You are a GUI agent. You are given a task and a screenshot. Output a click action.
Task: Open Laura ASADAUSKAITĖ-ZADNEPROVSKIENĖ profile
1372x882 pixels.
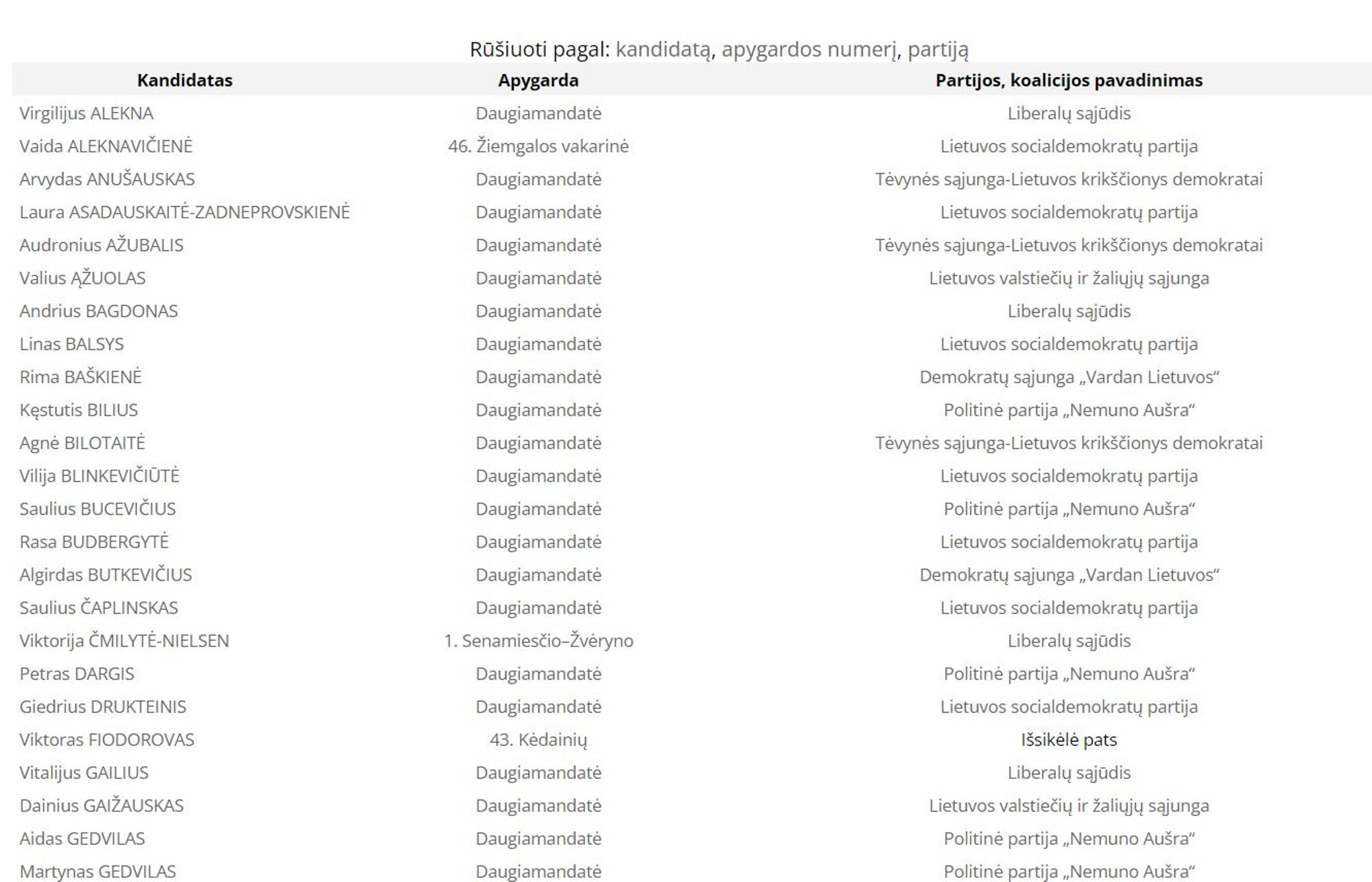coord(185,212)
